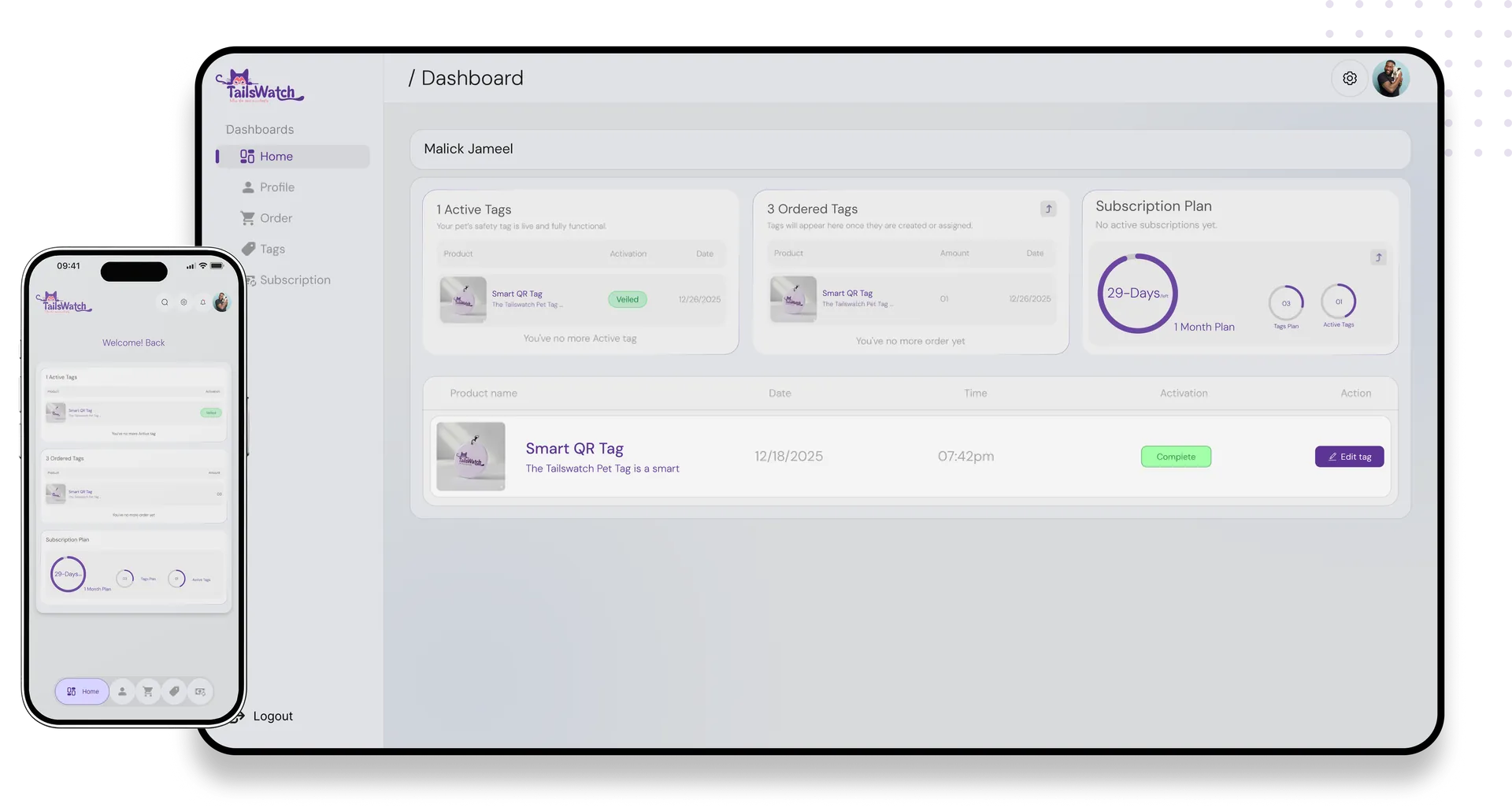Select Home in the tablet sidebar
Screen dimensions: 1512x807
[293, 157]
